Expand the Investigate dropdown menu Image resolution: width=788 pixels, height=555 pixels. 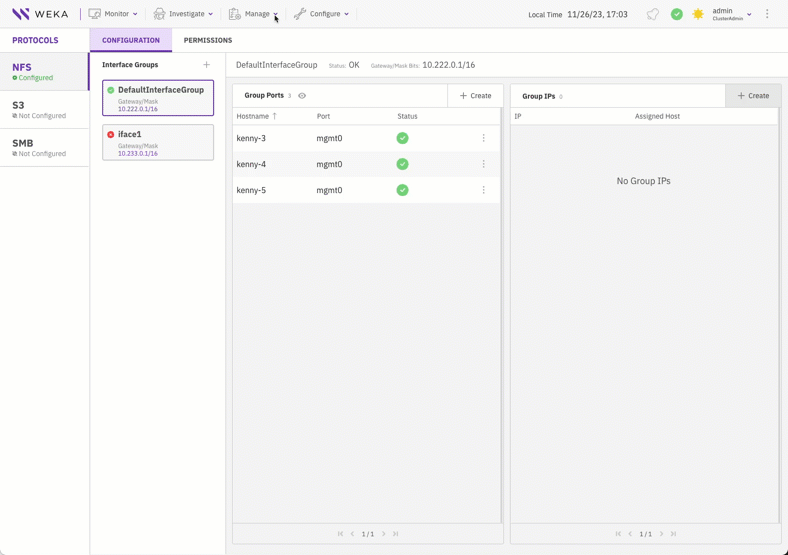(x=183, y=14)
